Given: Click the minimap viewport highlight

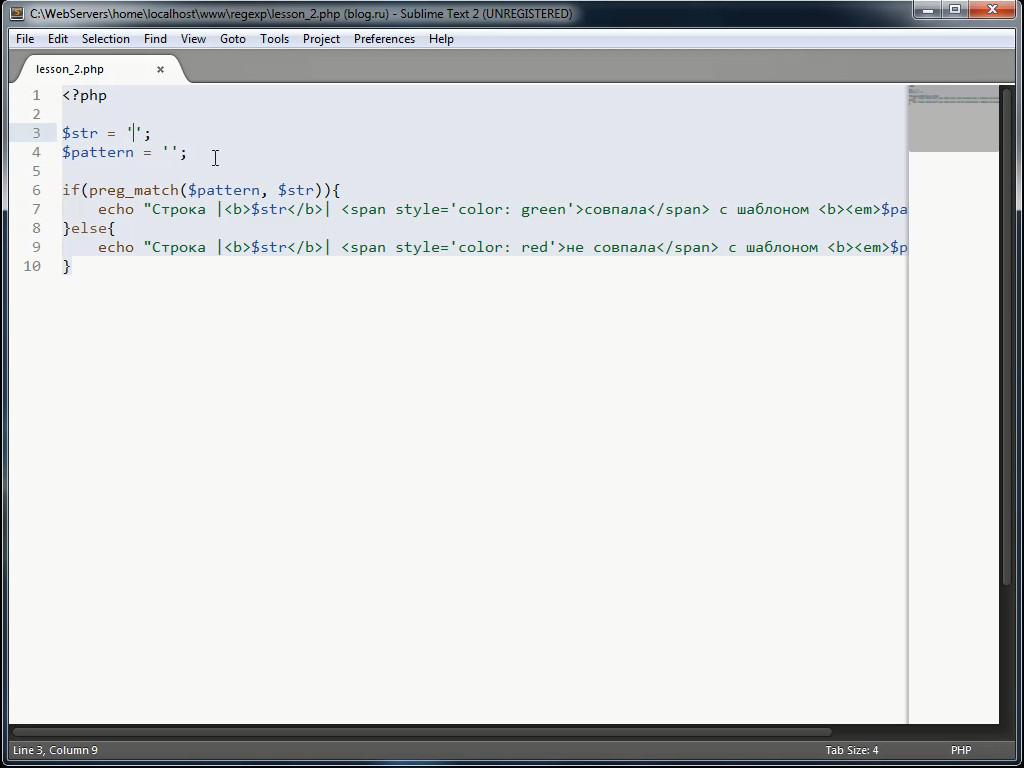Looking at the screenshot, I should [953, 118].
